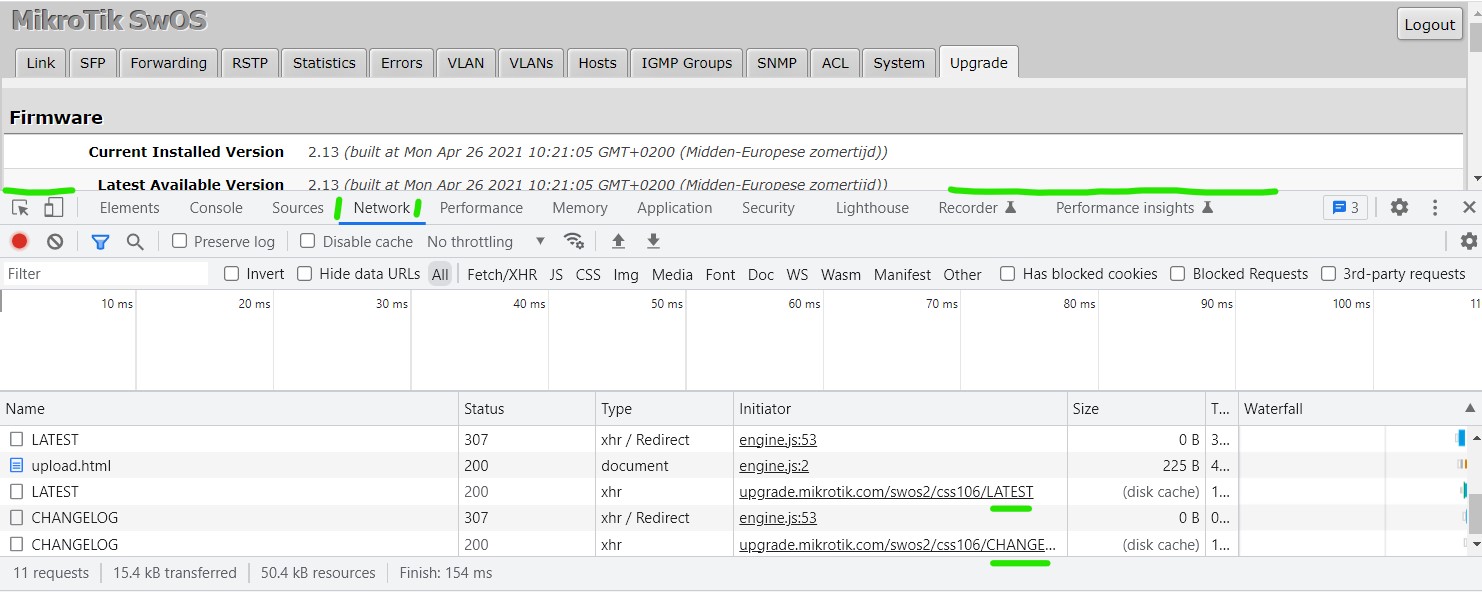Switch to the Errors tab

click(x=402, y=63)
